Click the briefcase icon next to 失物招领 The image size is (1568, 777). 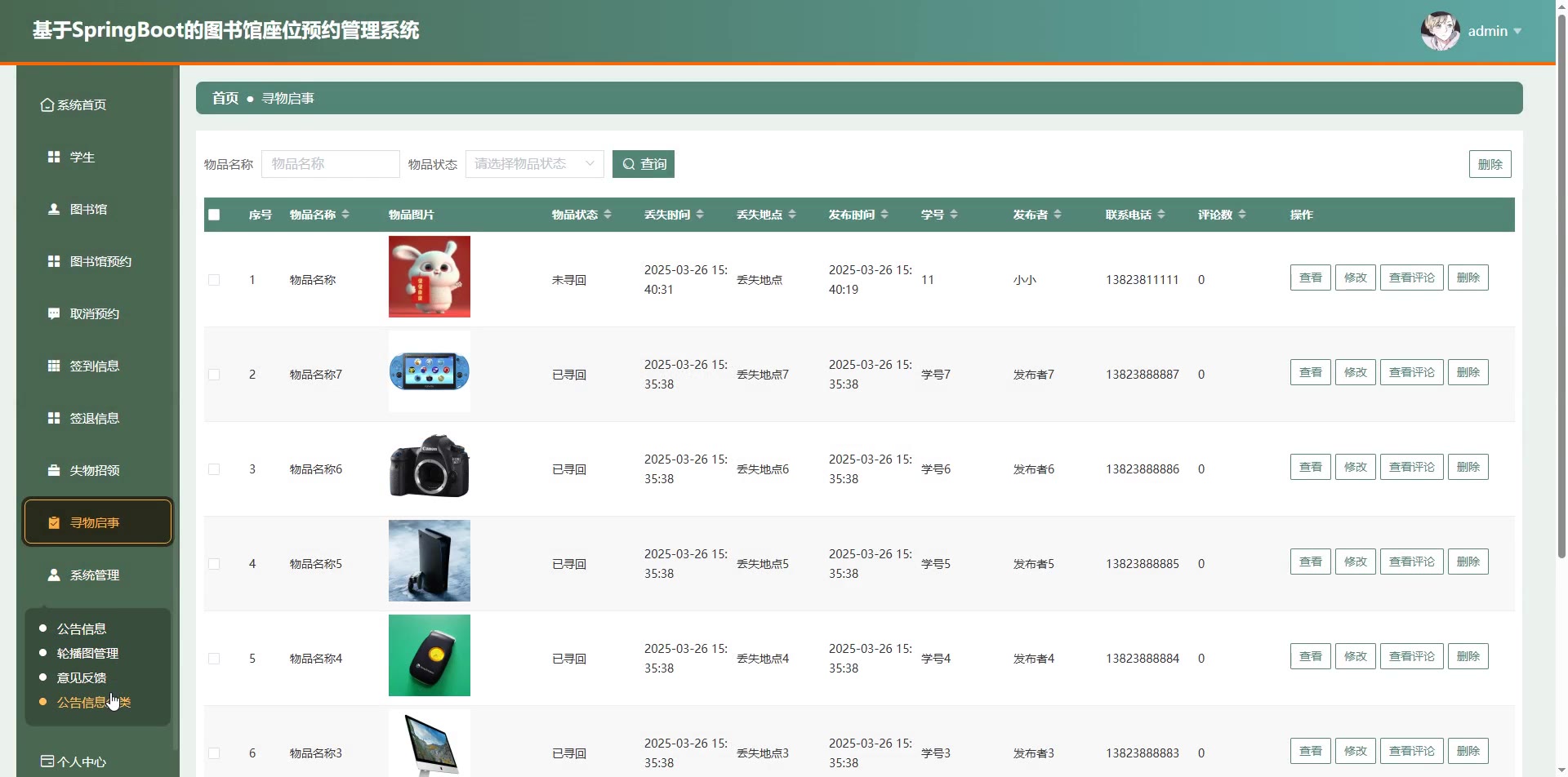pyautogui.click(x=54, y=470)
